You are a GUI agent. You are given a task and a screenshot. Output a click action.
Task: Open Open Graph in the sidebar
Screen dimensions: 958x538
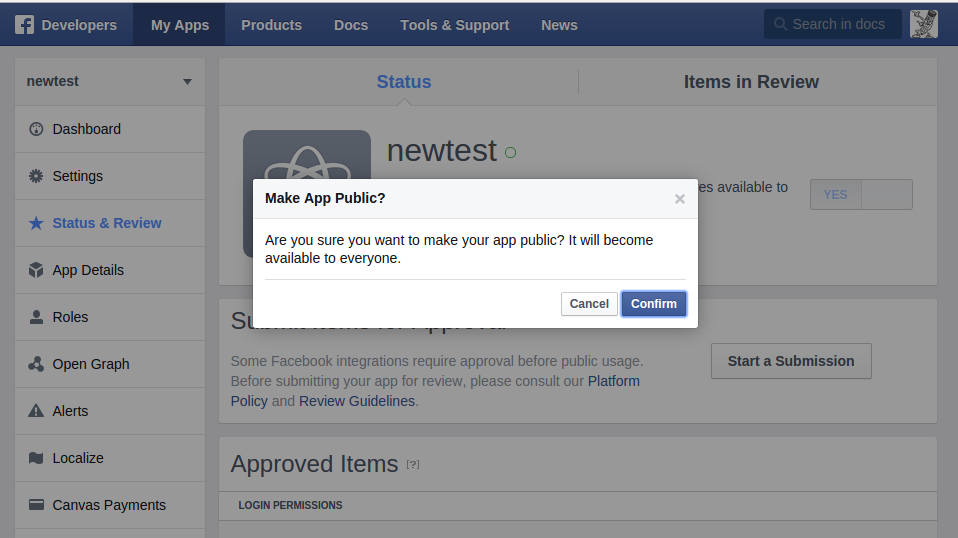click(x=110, y=364)
